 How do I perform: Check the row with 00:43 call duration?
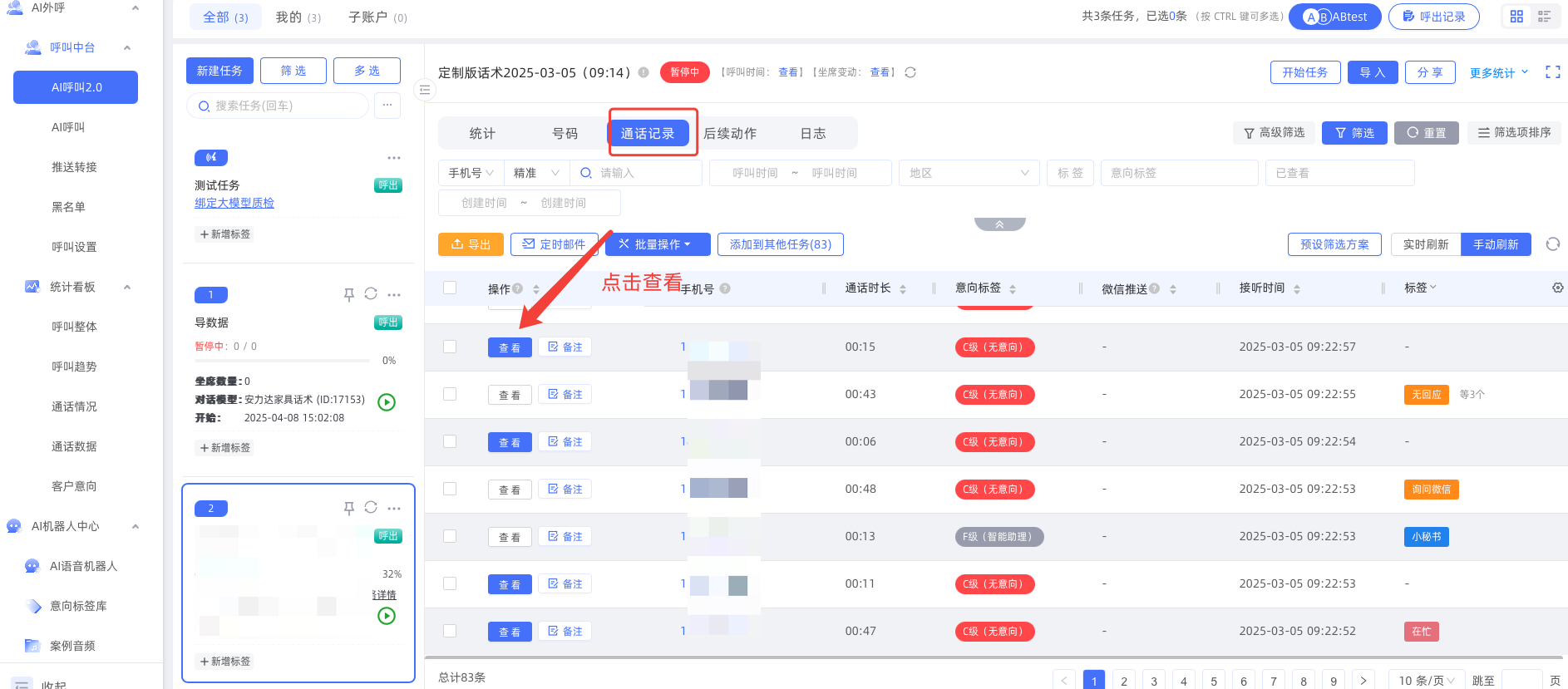coord(450,394)
